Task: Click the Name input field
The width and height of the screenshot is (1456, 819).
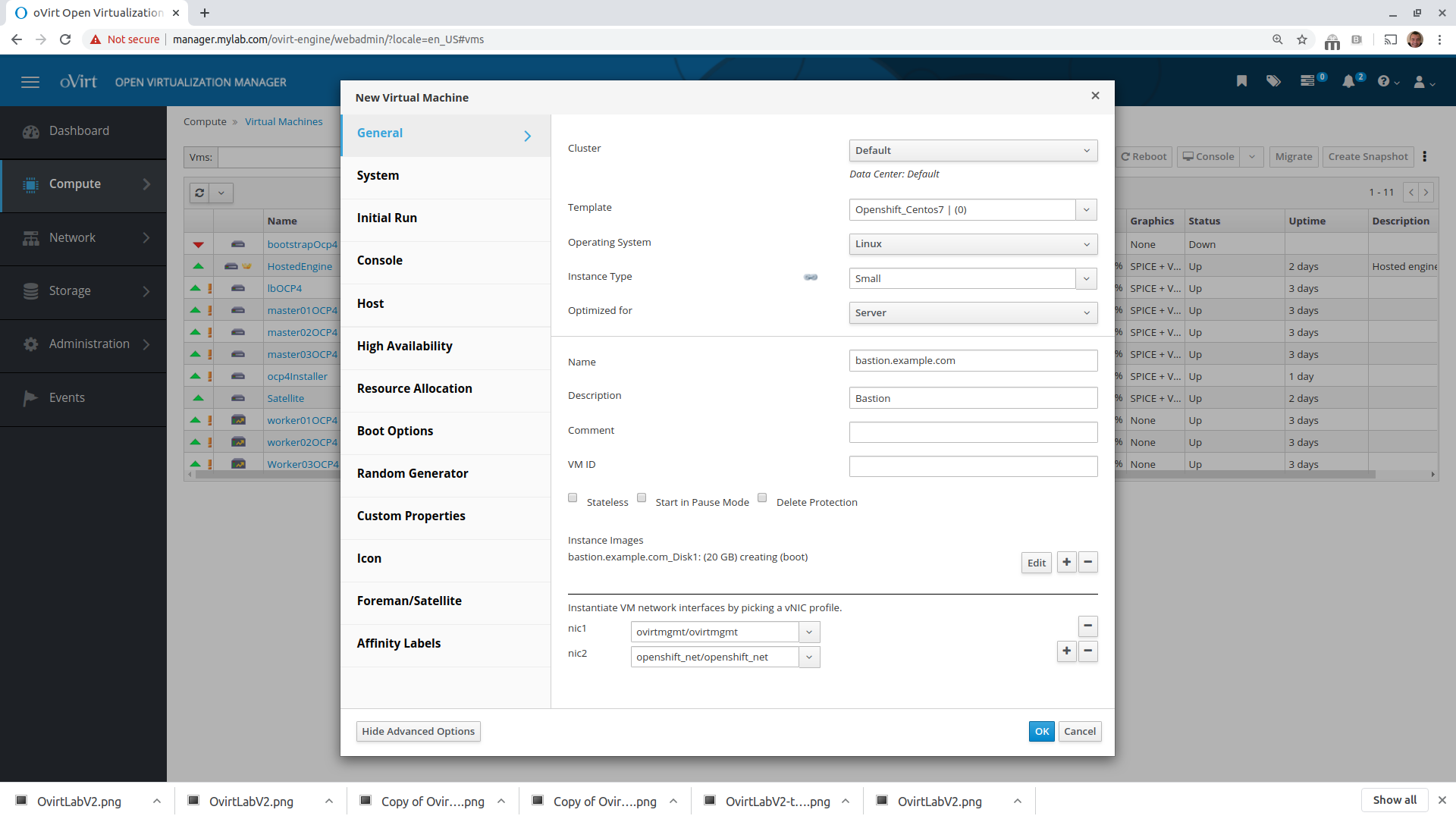Action: (x=973, y=360)
